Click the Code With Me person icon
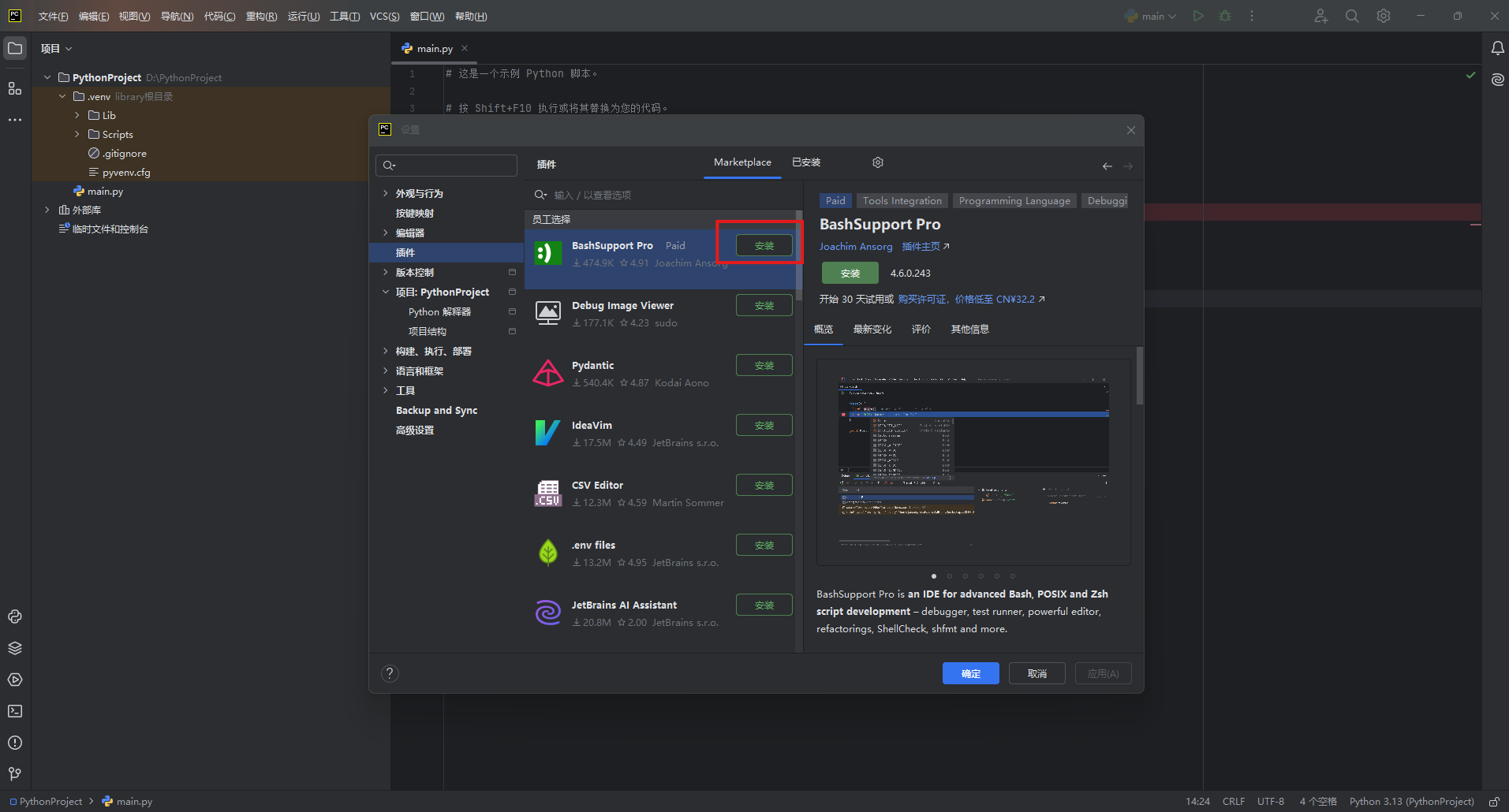The image size is (1509, 812). pos(1321,16)
